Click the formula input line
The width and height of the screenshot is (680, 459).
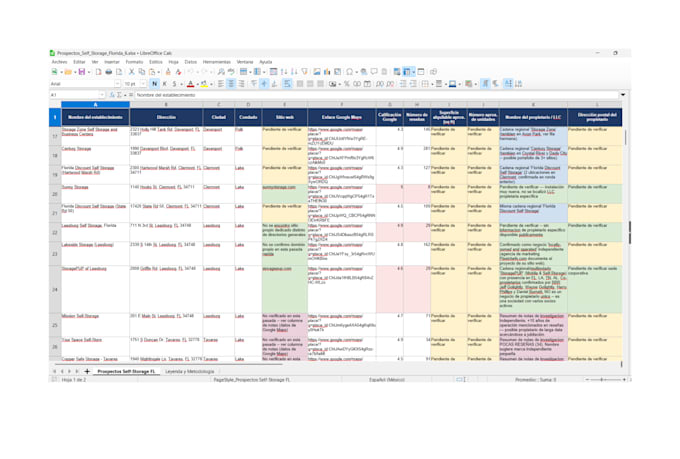376,95
